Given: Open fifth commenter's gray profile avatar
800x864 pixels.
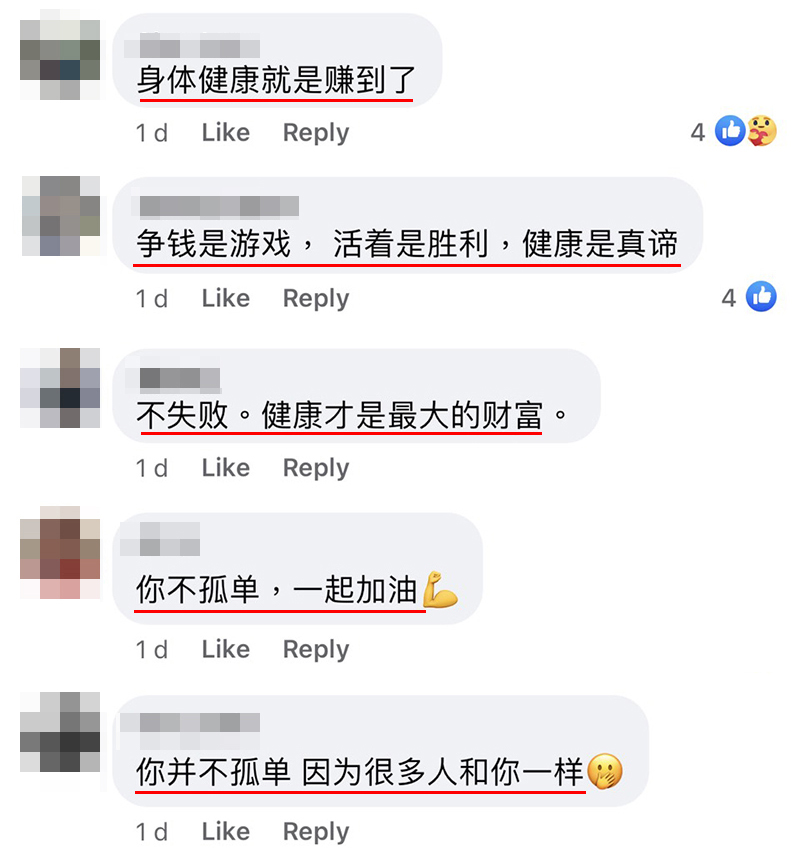Looking at the screenshot, I should [x=60, y=732].
